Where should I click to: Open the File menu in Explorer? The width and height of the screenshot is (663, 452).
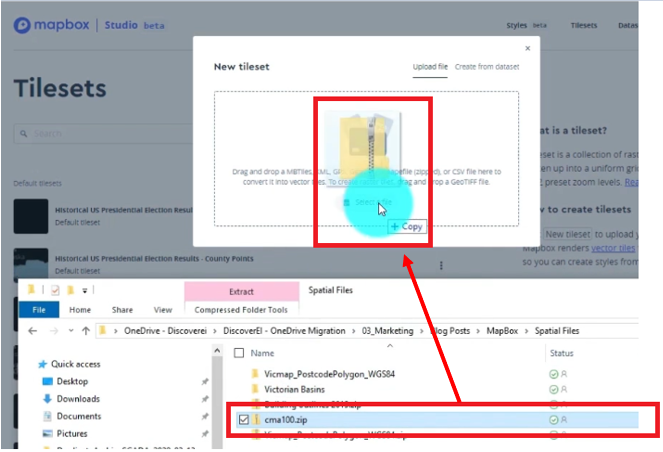click(39, 310)
